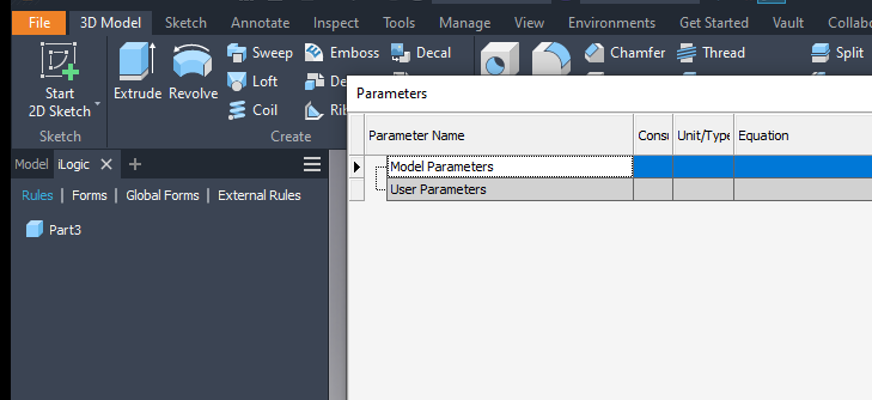
Task: Select the Thread tool
Action: click(x=710, y=53)
